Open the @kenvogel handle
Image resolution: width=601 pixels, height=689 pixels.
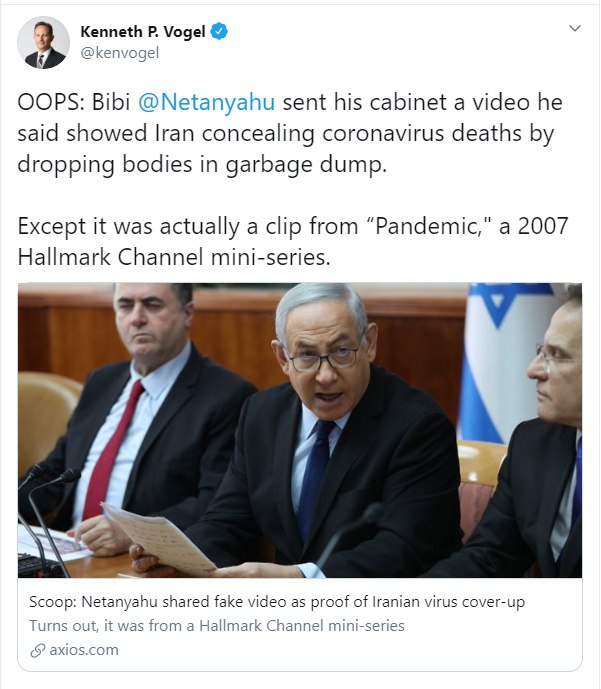click(119, 53)
